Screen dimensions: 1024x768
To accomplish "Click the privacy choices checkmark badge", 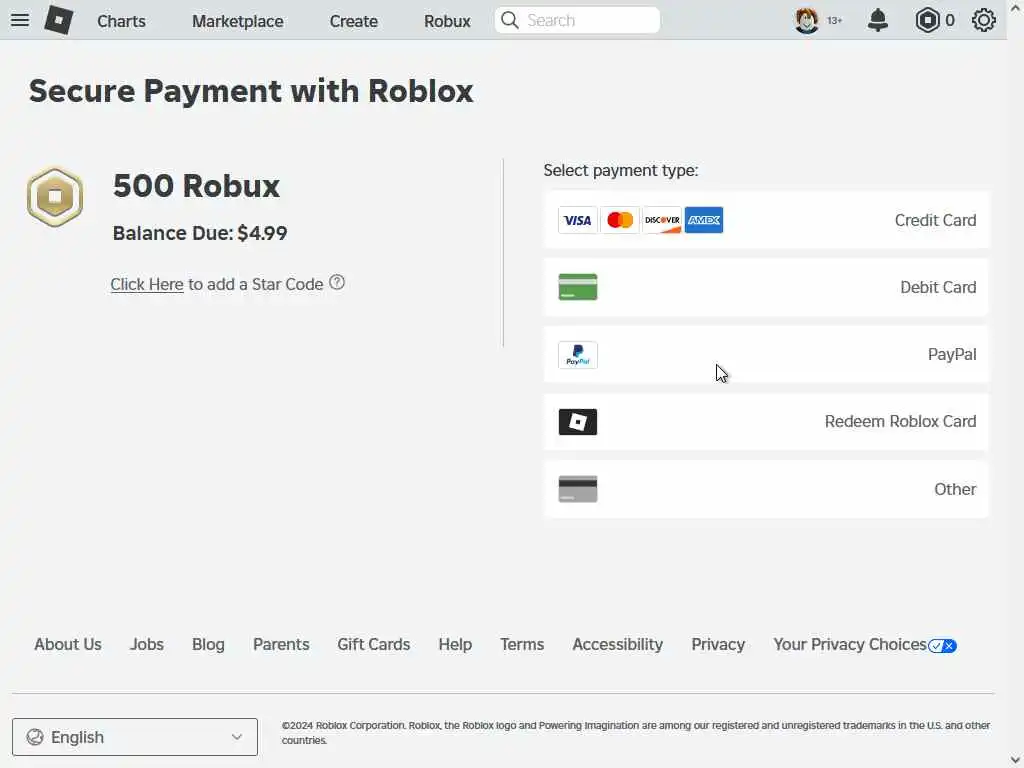I will (942, 646).
